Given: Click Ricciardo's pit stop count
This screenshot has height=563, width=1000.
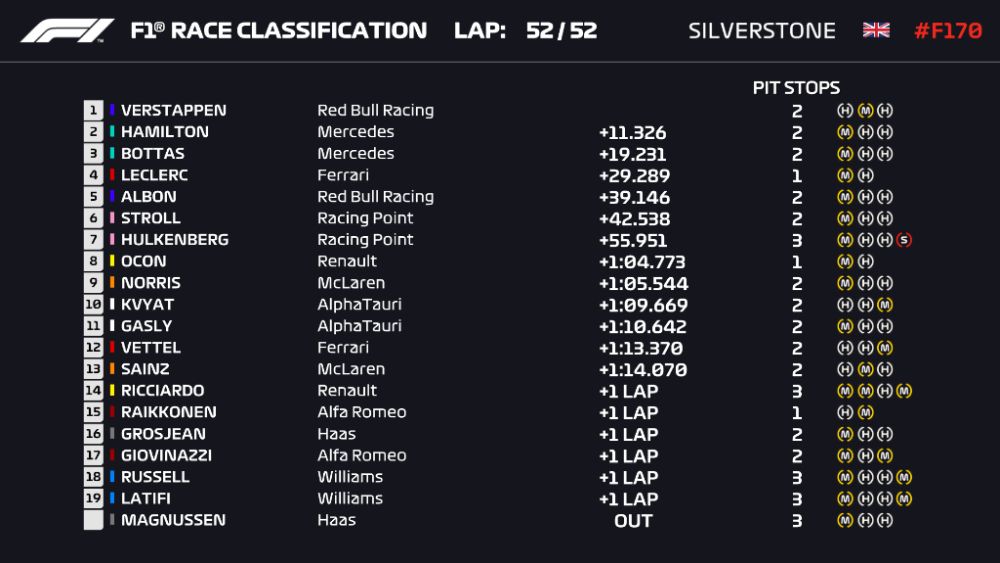Looking at the screenshot, I should point(797,391).
